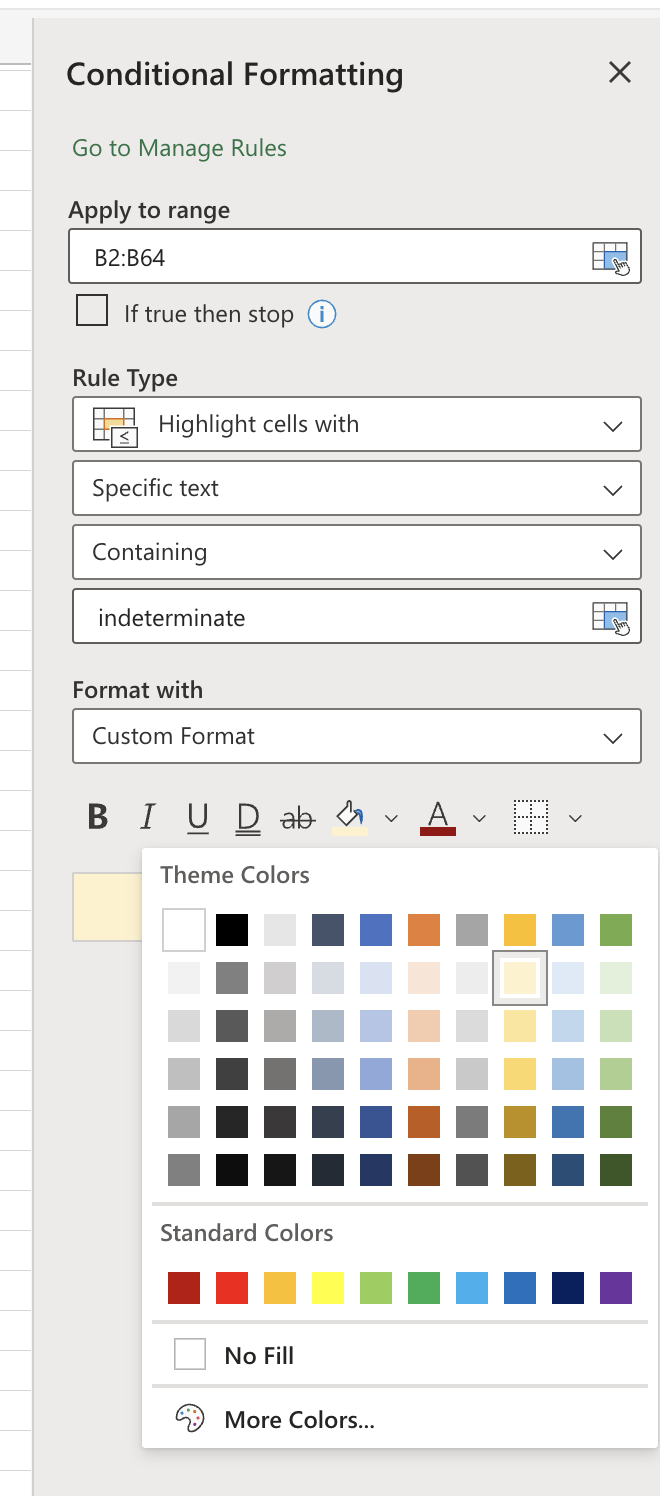Expand the font color dropdown arrow
Viewport: 660px width, 1496px height.
pyautogui.click(x=477, y=817)
